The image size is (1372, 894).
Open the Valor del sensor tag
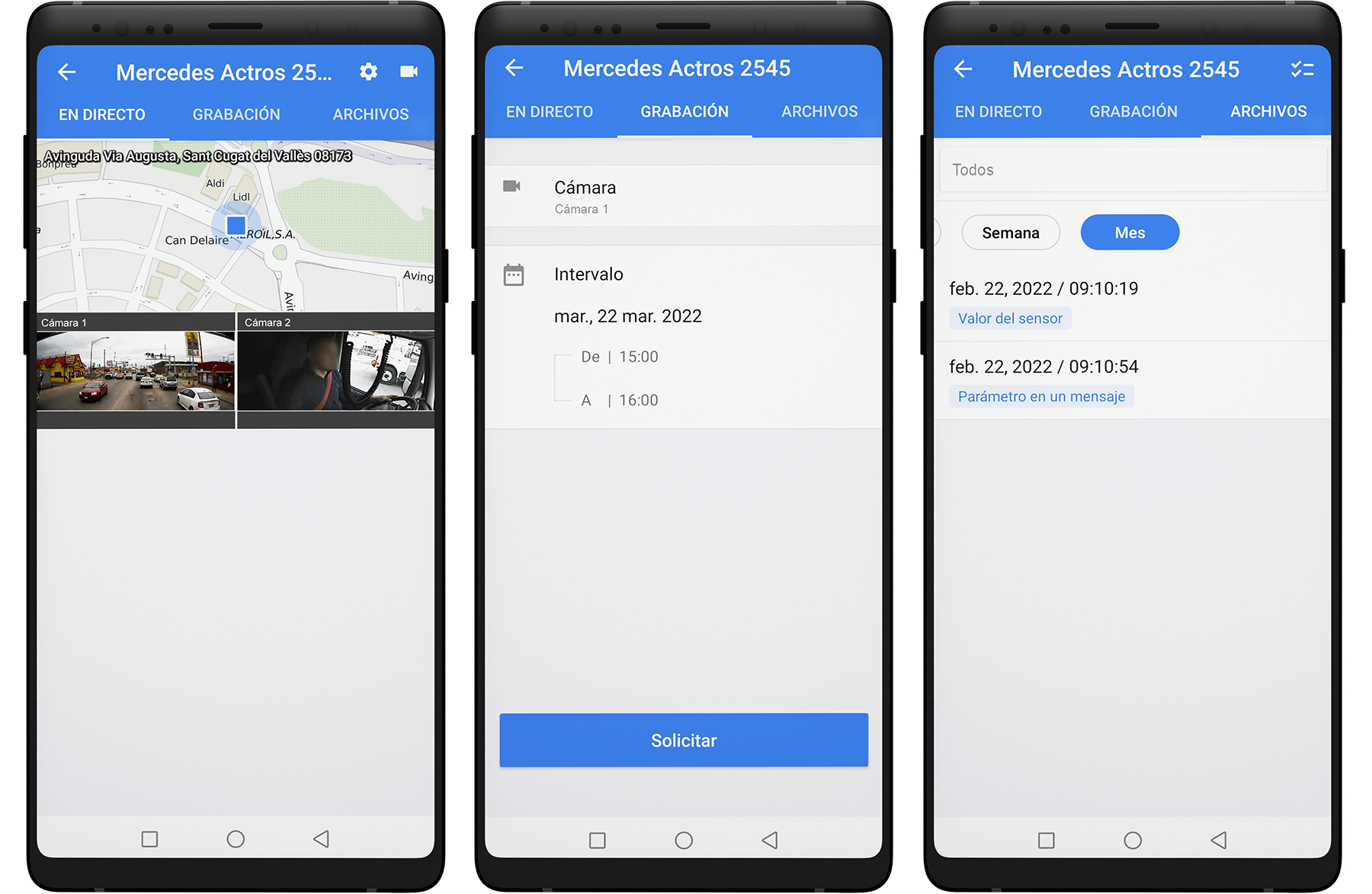click(x=1010, y=319)
